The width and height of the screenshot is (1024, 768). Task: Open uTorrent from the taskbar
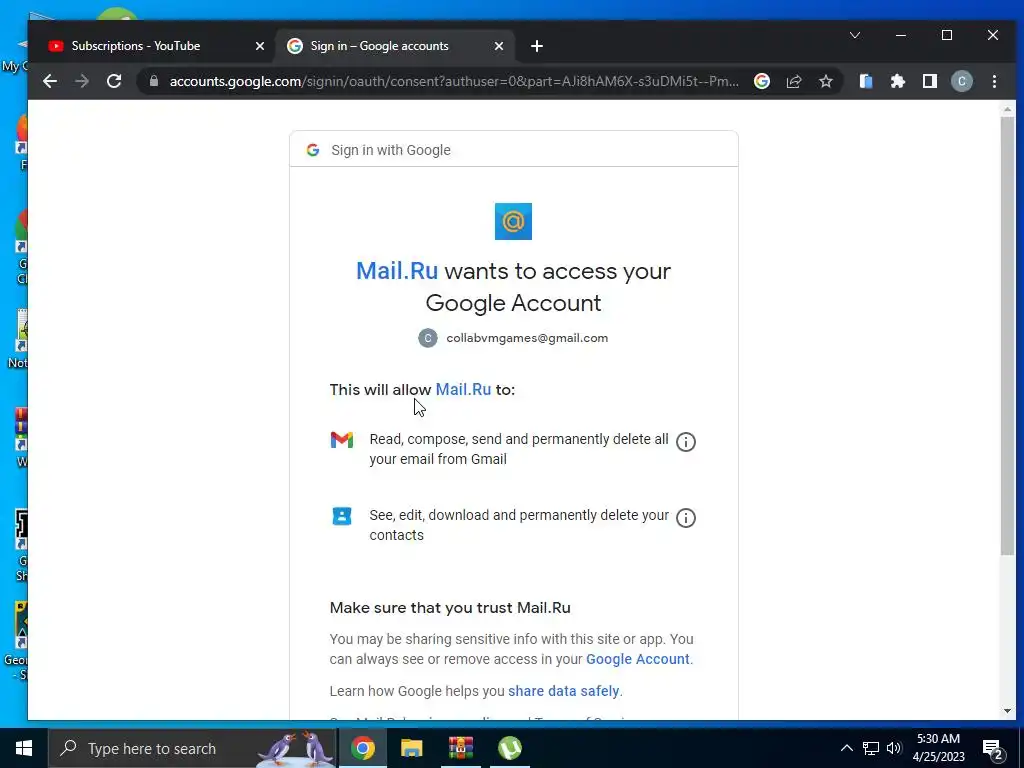[x=509, y=748]
